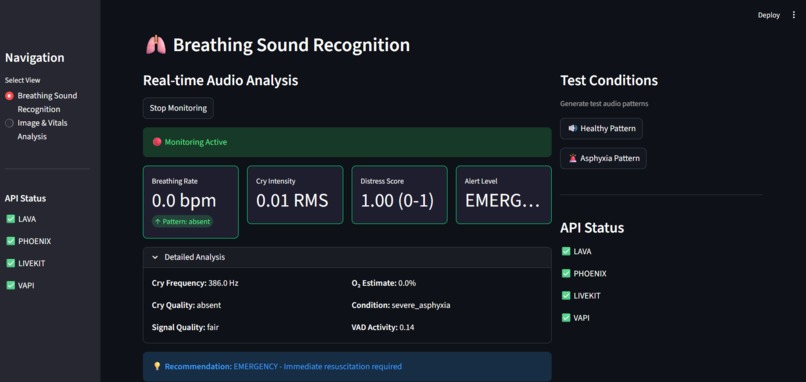Click the siren icon on Asphyxia Pattern button
Viewport: 806px width, 382px height.
pos(573,158)
